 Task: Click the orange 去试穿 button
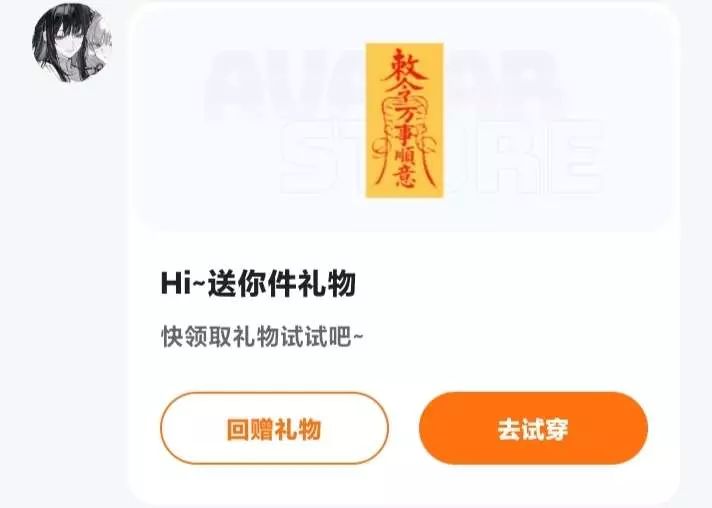[x=533, y=429]
